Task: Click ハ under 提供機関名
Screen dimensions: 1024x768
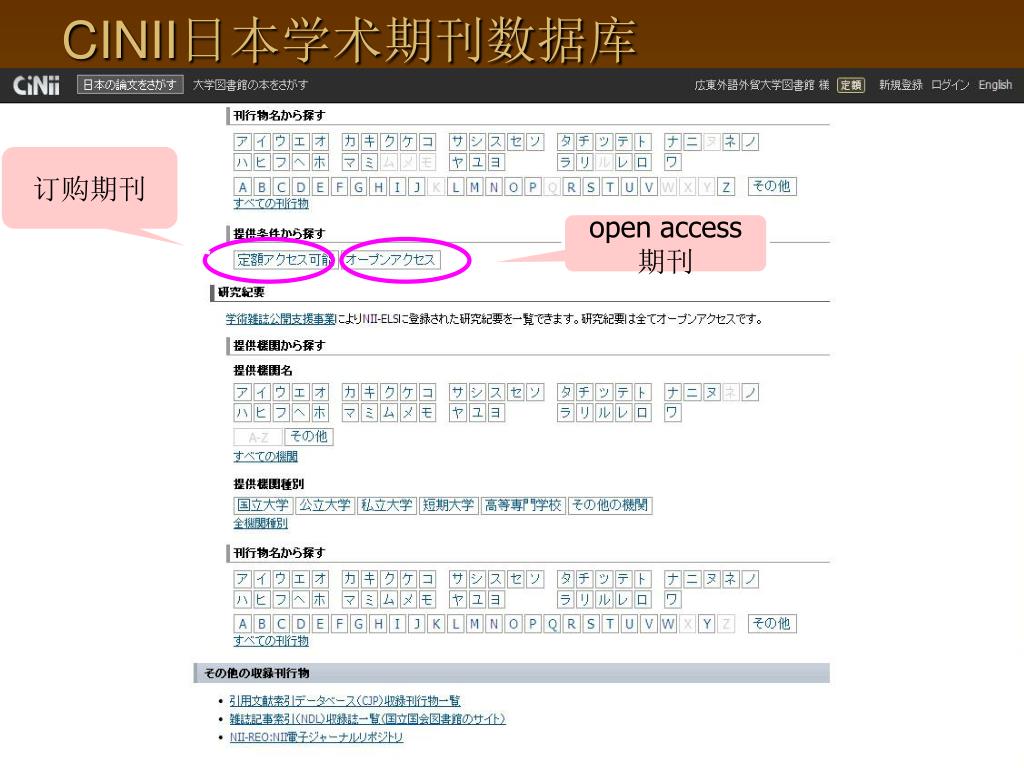Action: pyautogui.click(x=242, y=413)
